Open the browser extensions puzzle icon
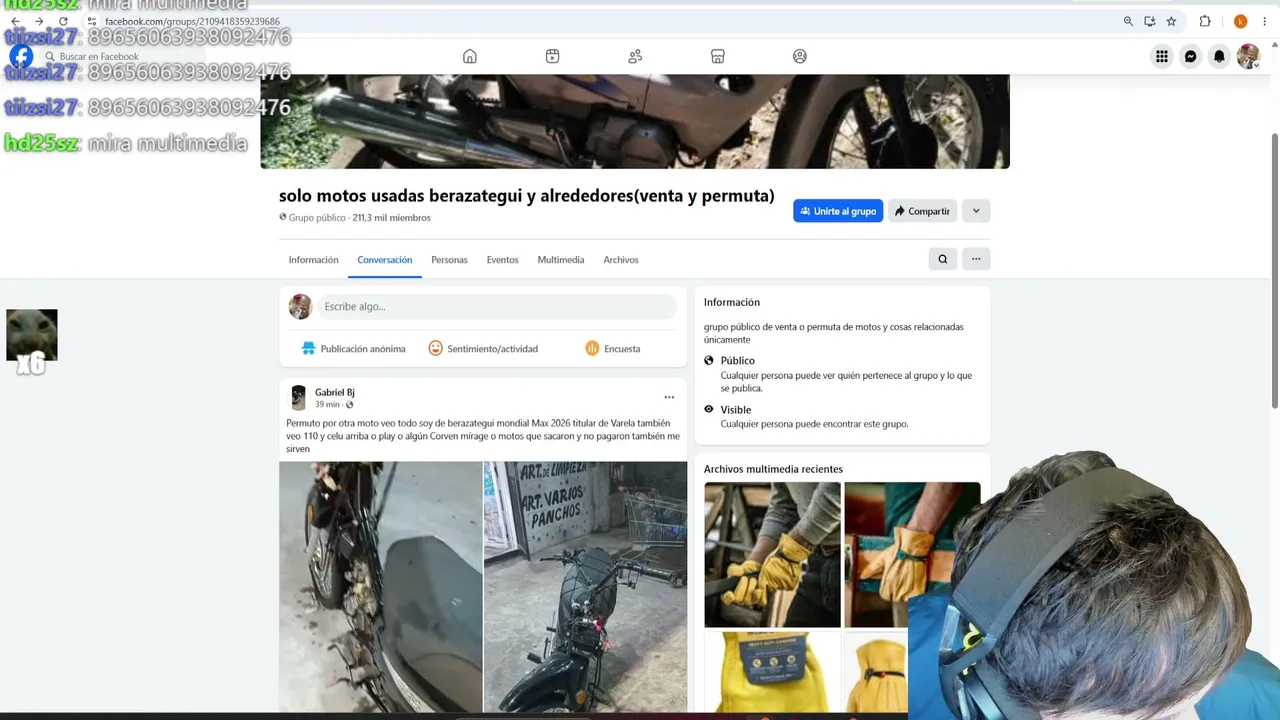1280x720 pixels. click(x=1205, y=21)
